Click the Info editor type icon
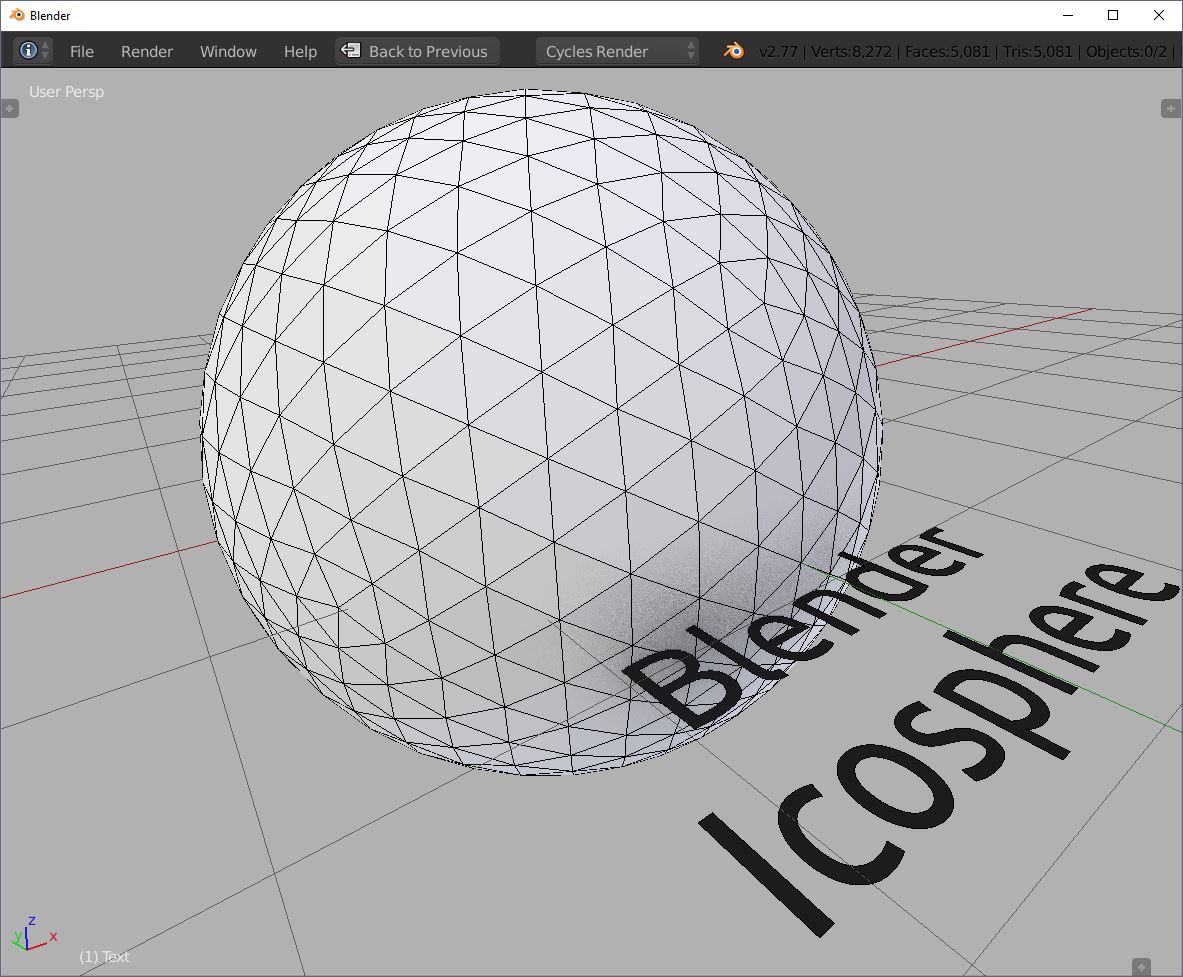Image resolution: width=1183 pixels, height=977 pixels. (x=29, y=51)
